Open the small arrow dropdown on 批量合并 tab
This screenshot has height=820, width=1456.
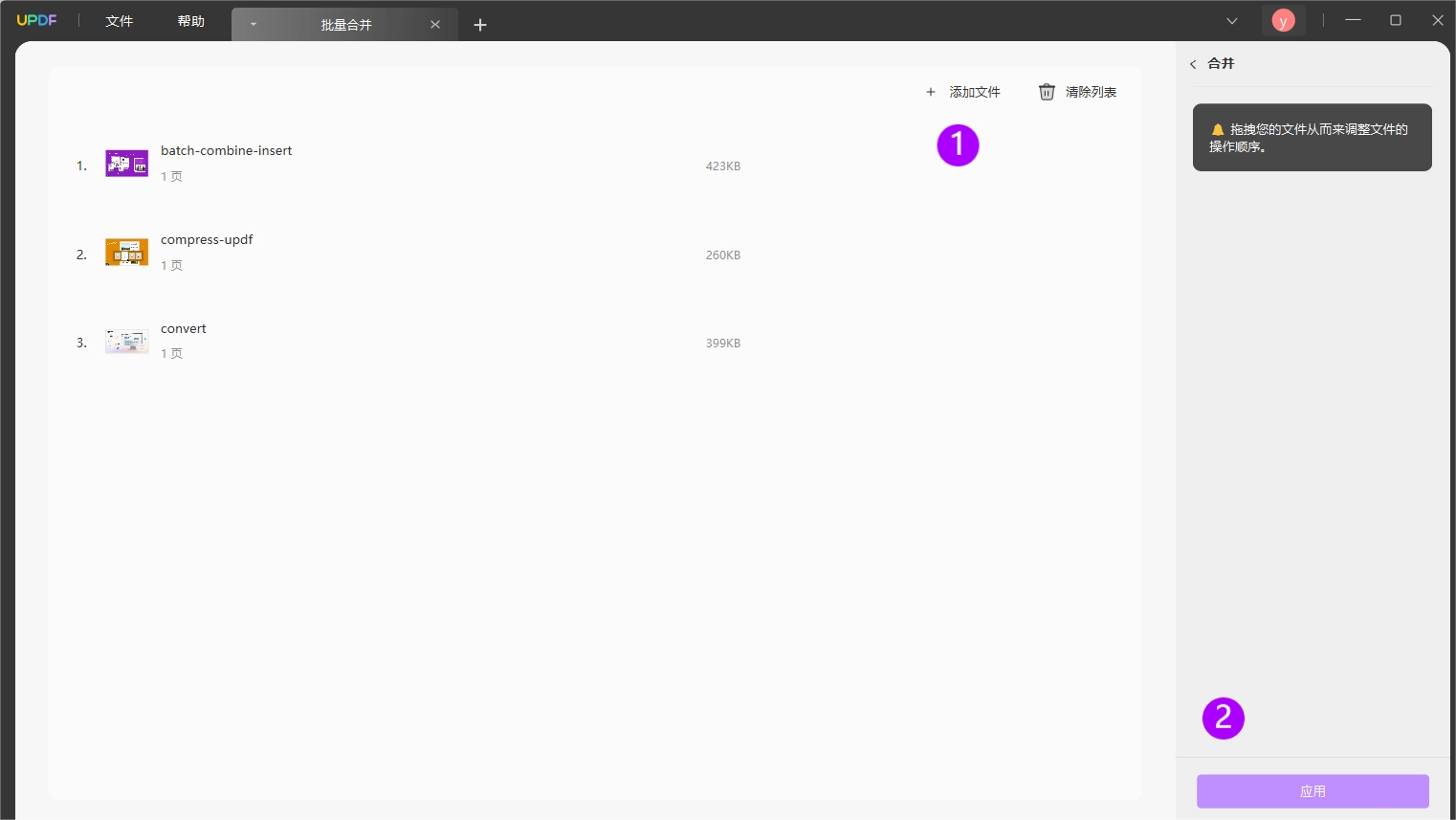254,25
